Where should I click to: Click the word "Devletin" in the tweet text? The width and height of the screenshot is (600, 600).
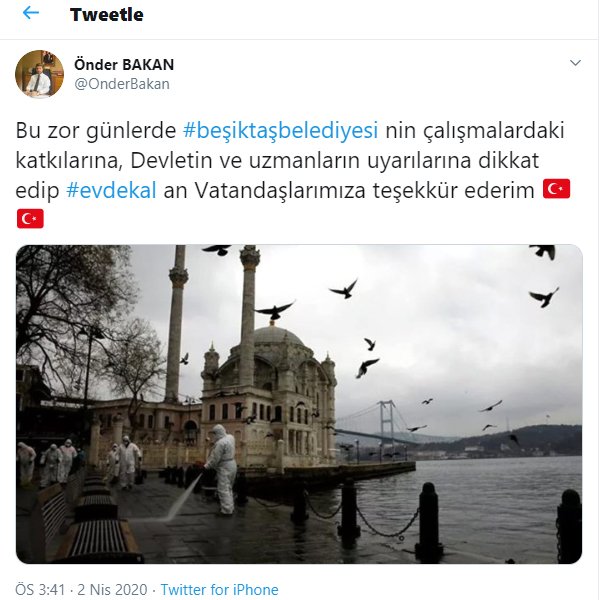tap(171, 160)
